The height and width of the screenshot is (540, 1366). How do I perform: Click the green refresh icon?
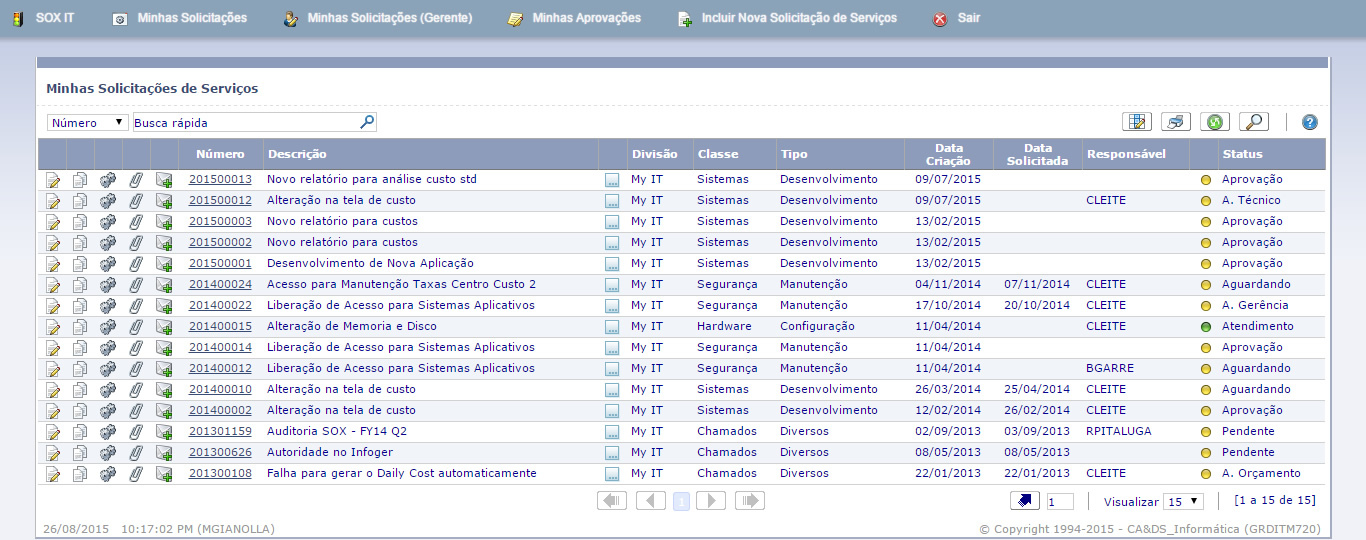coord(1214,122)
